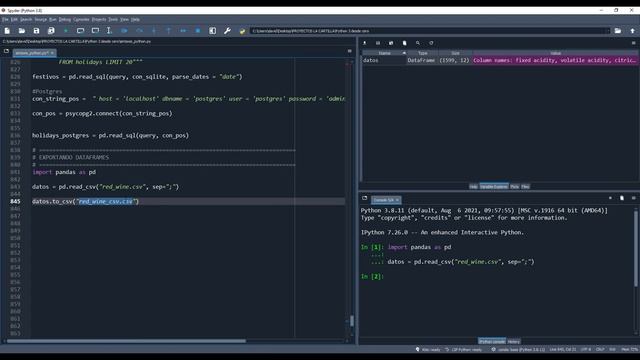640x360 pixels.
Task: Start debugging the file
Action: tap(124, 31)
